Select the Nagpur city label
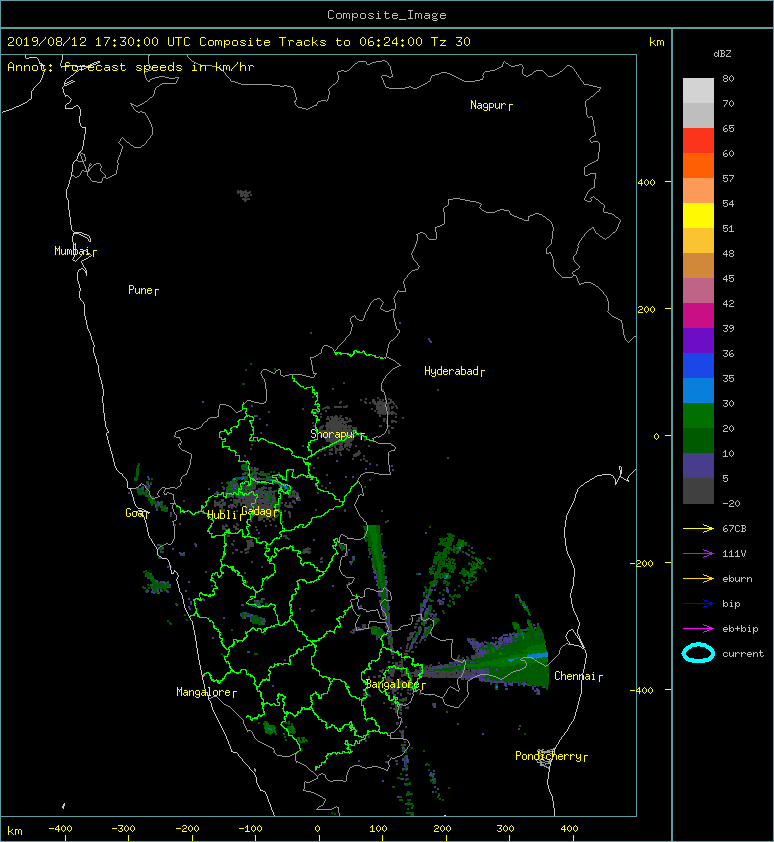 (488, 105)
